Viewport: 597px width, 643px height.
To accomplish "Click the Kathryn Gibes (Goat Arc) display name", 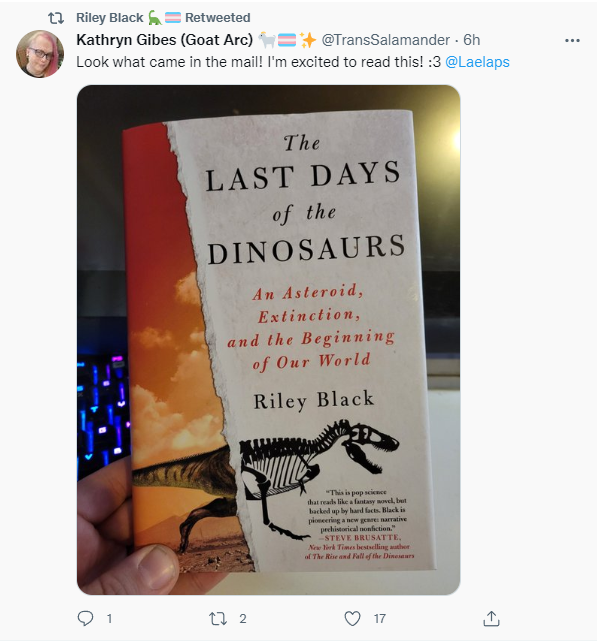I will coord(164,40).
